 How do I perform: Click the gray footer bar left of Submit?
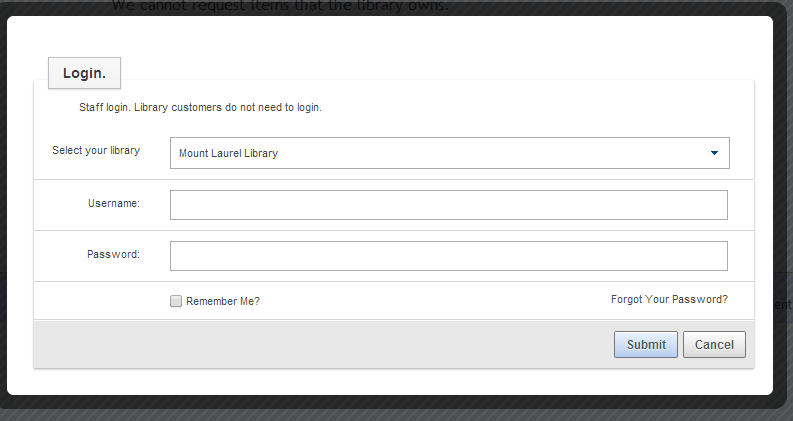pyautogui.click(x=324, y=344)
